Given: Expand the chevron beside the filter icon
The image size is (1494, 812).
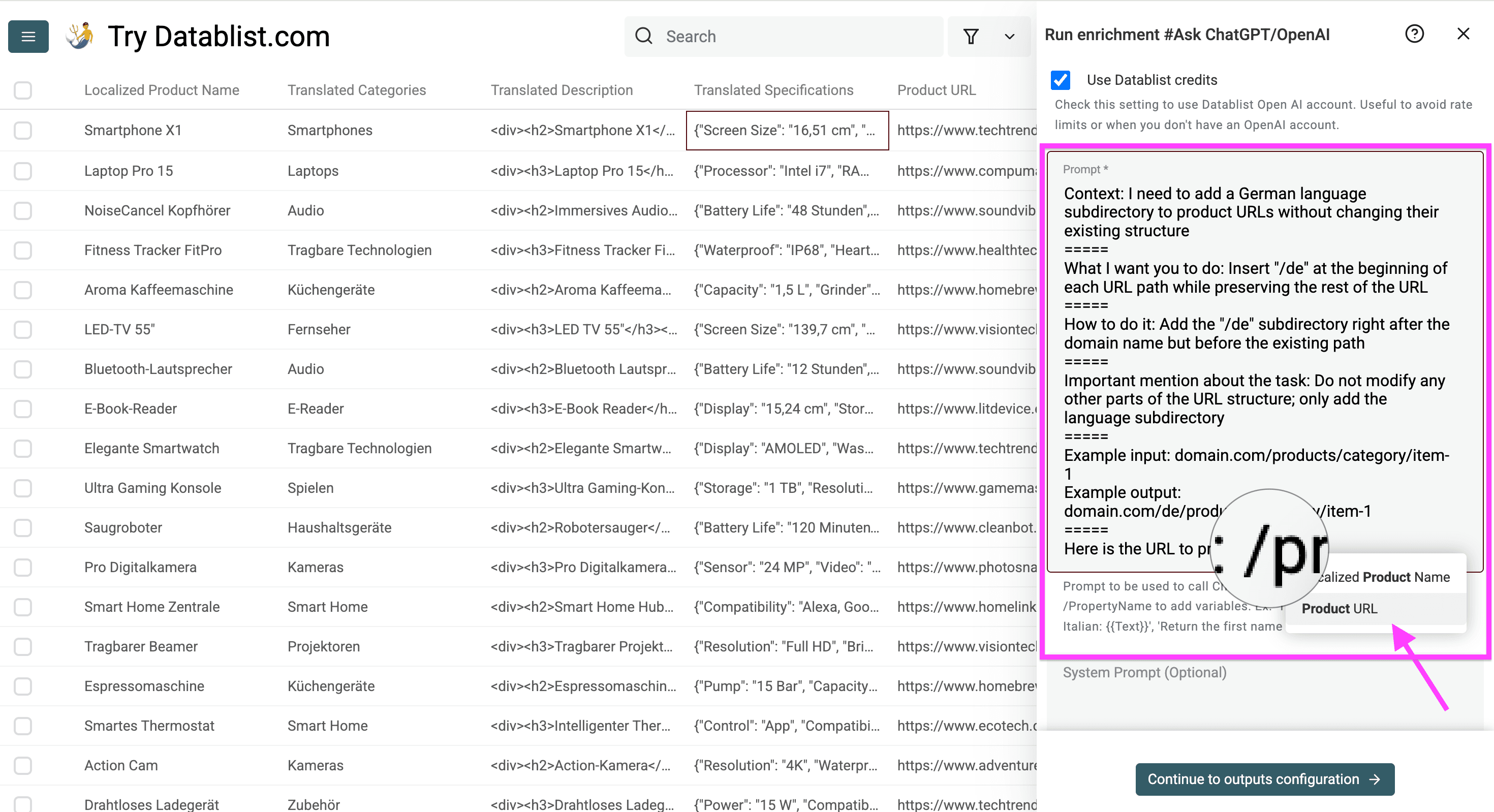Looking at the screenshot, I should (x=1009, y=36).
